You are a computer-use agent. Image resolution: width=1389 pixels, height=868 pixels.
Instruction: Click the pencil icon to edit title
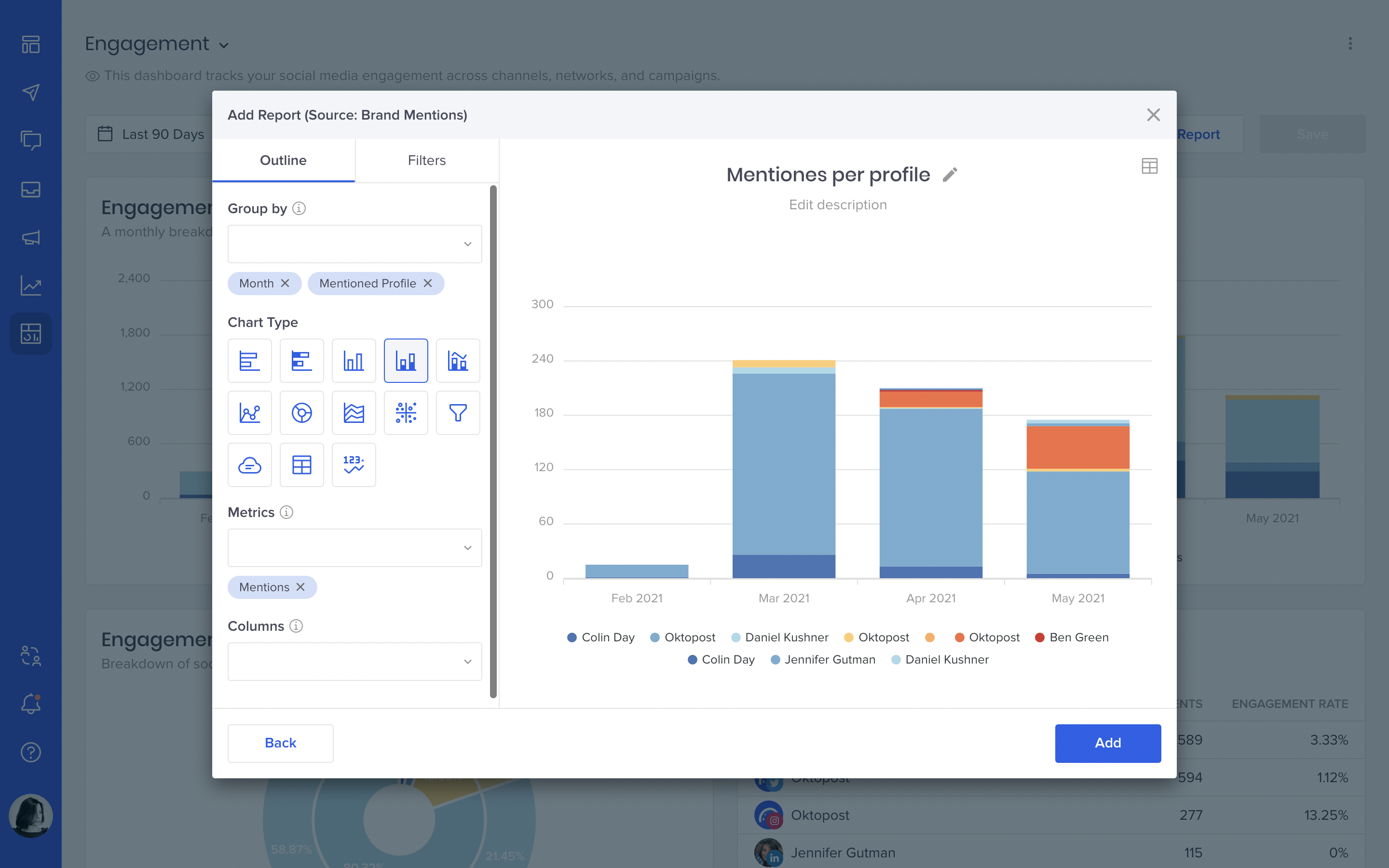[x=950, y=175]
